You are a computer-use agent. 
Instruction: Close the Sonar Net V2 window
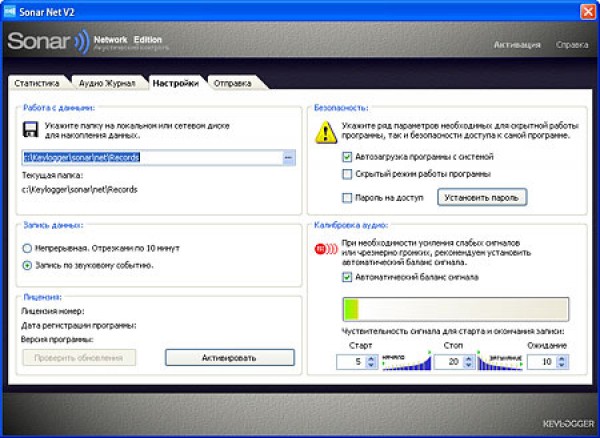pyautogui.click(x=586, y=9)
